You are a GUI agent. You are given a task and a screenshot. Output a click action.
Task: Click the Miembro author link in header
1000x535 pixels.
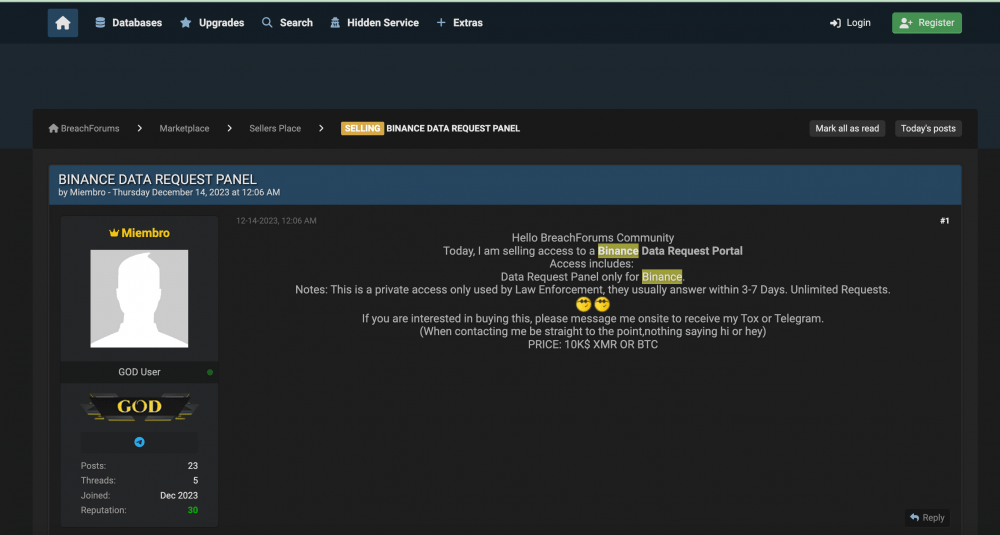pyautogui.click(x=87, y=192)
